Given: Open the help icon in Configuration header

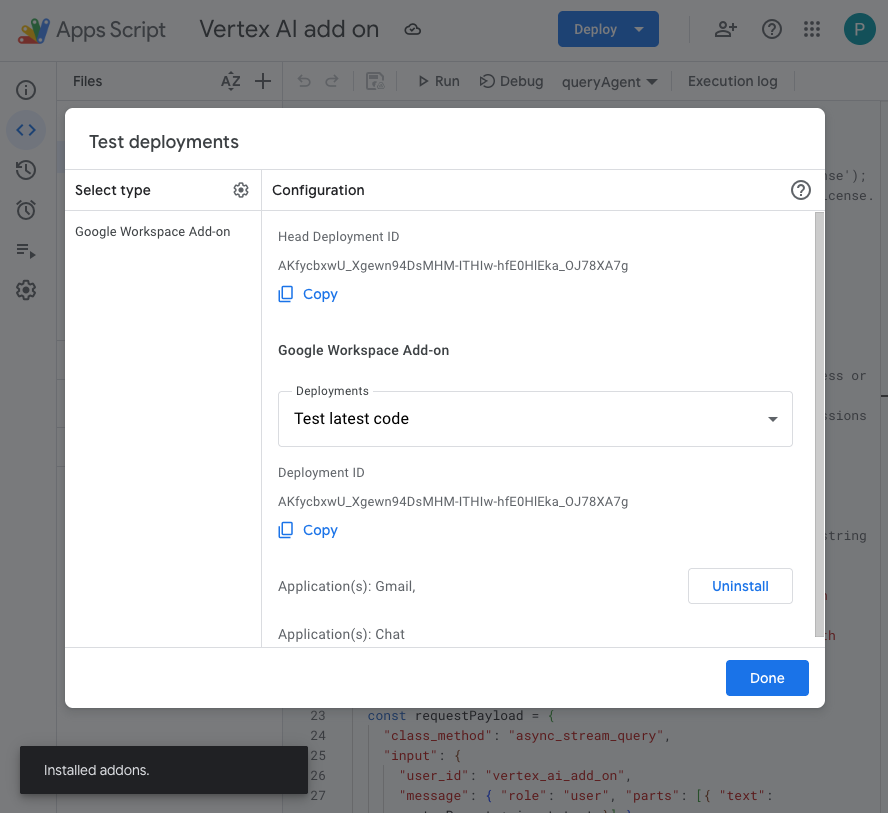Looking at the screenshot, I should (x=800, y=190).
